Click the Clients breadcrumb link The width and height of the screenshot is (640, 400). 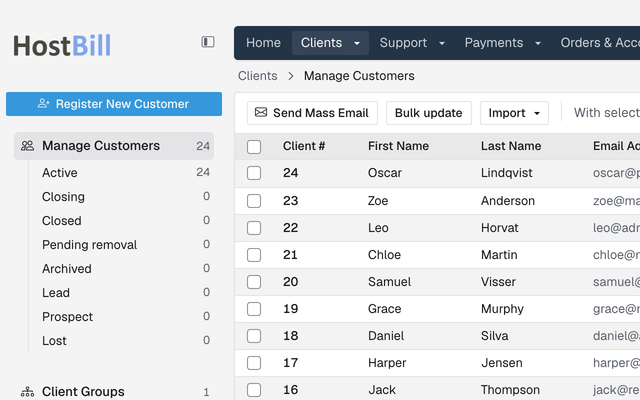tap(258, 76)
